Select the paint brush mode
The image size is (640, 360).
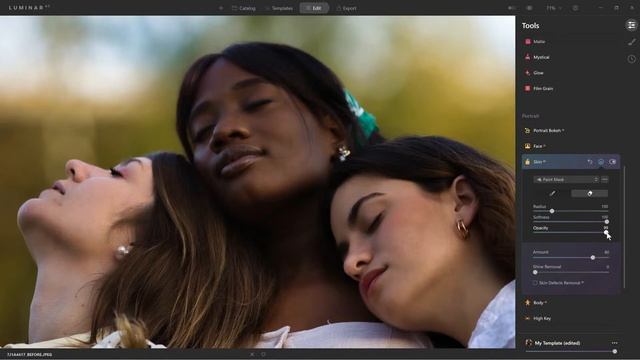coord(552,193)
